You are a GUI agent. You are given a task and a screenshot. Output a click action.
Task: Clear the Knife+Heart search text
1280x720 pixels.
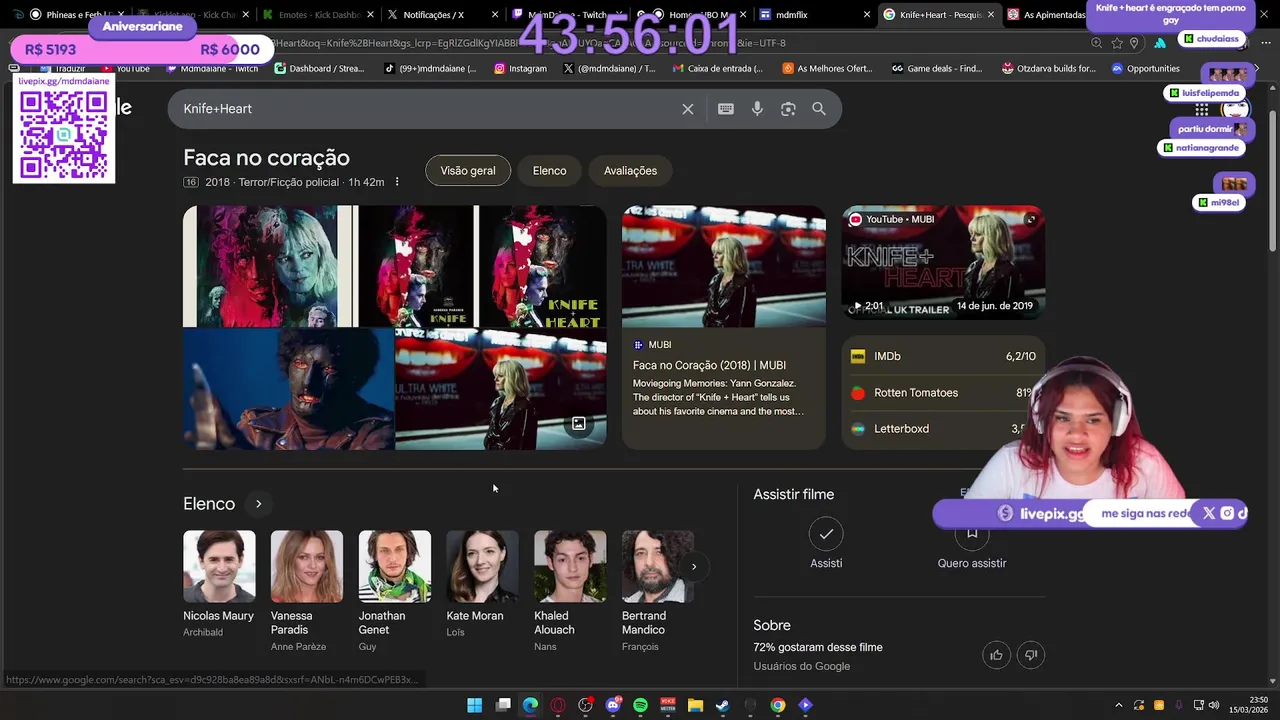click(688, 109)
